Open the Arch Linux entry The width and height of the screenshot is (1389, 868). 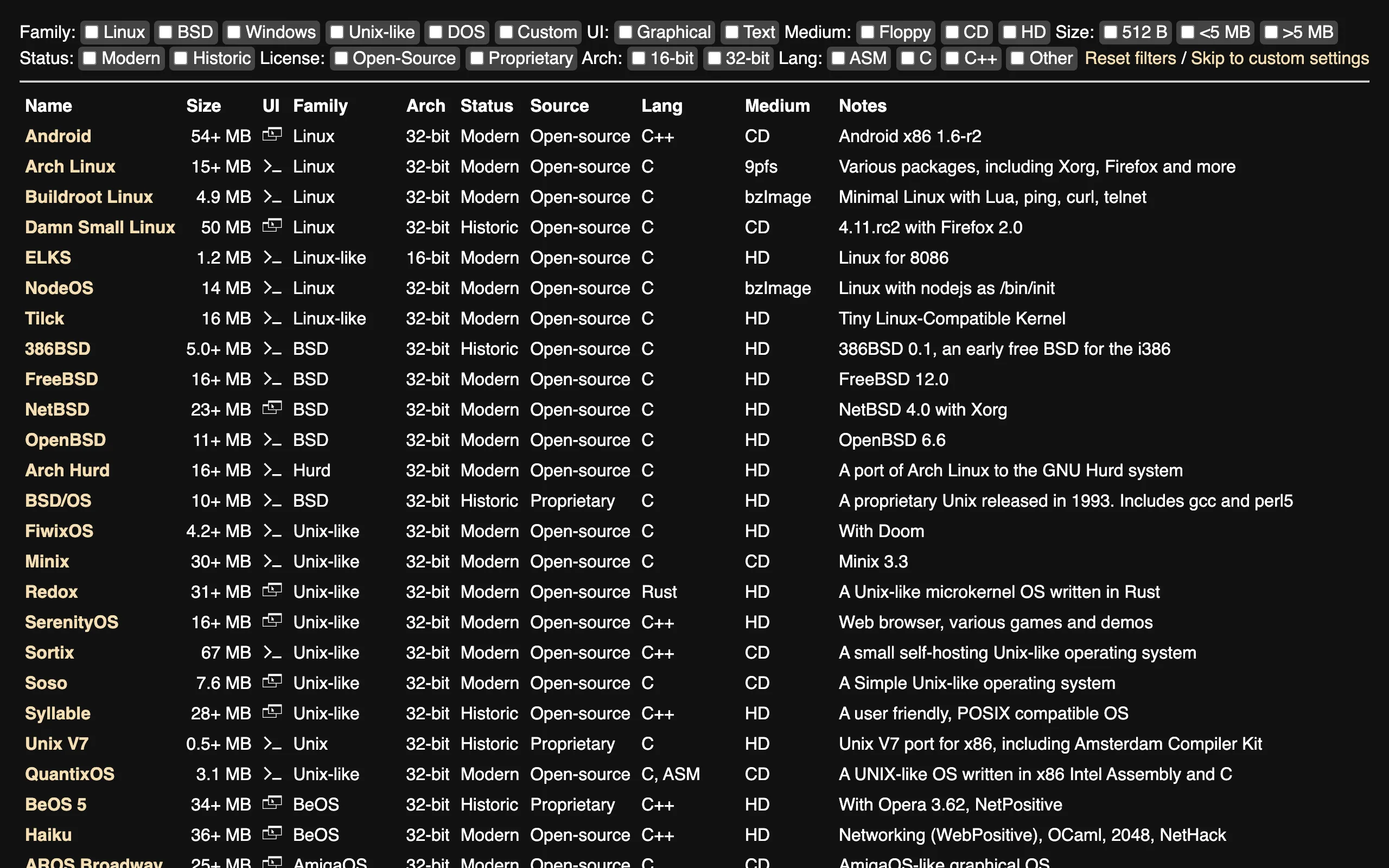tap(70, 167)
